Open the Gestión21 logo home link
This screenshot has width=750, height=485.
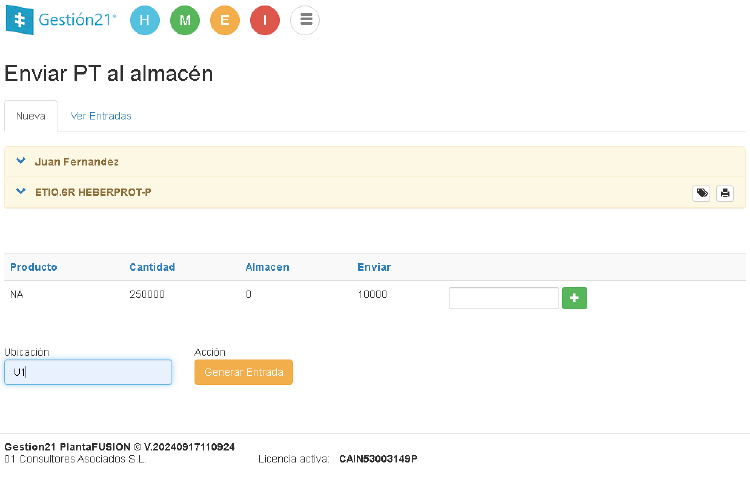61,20
